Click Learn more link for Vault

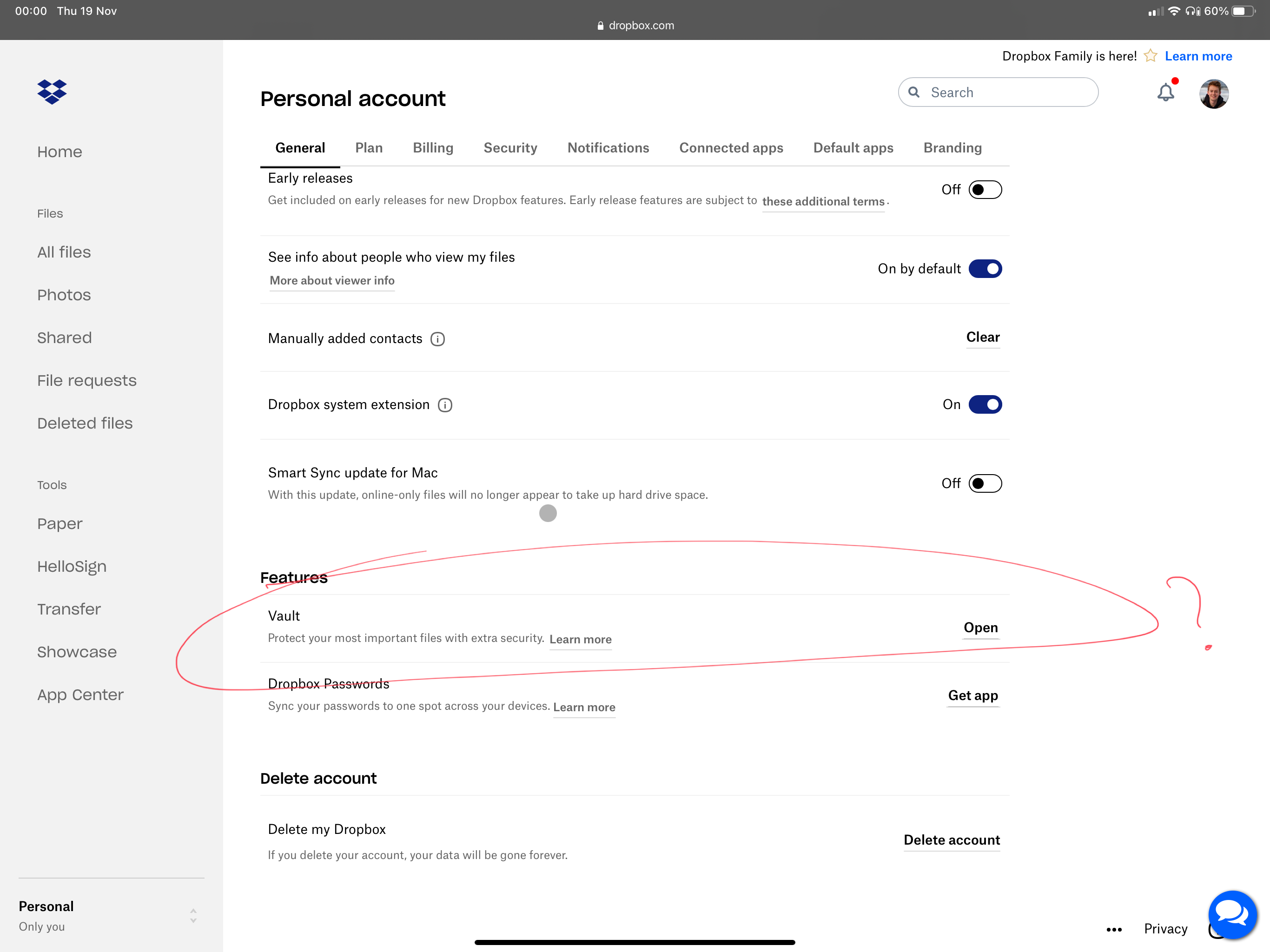point(580,639)
